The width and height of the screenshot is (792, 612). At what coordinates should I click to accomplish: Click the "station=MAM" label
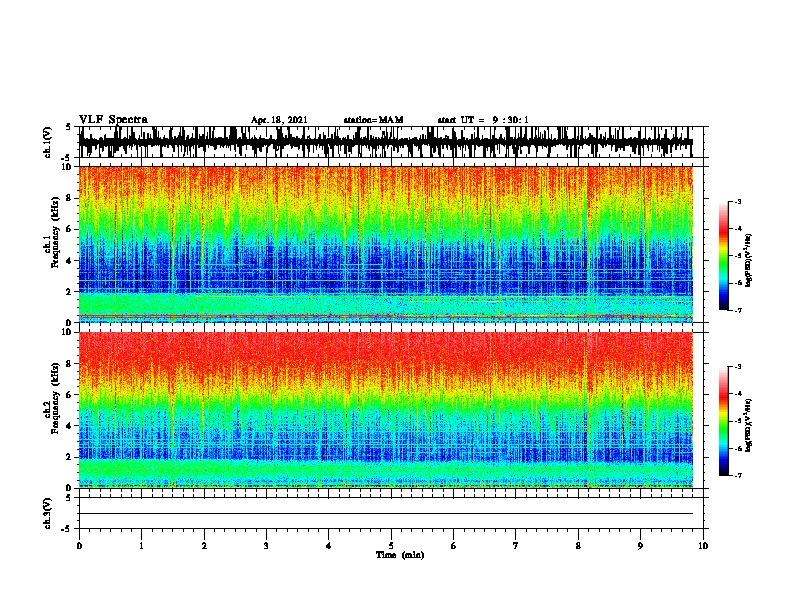click(373, 120)
